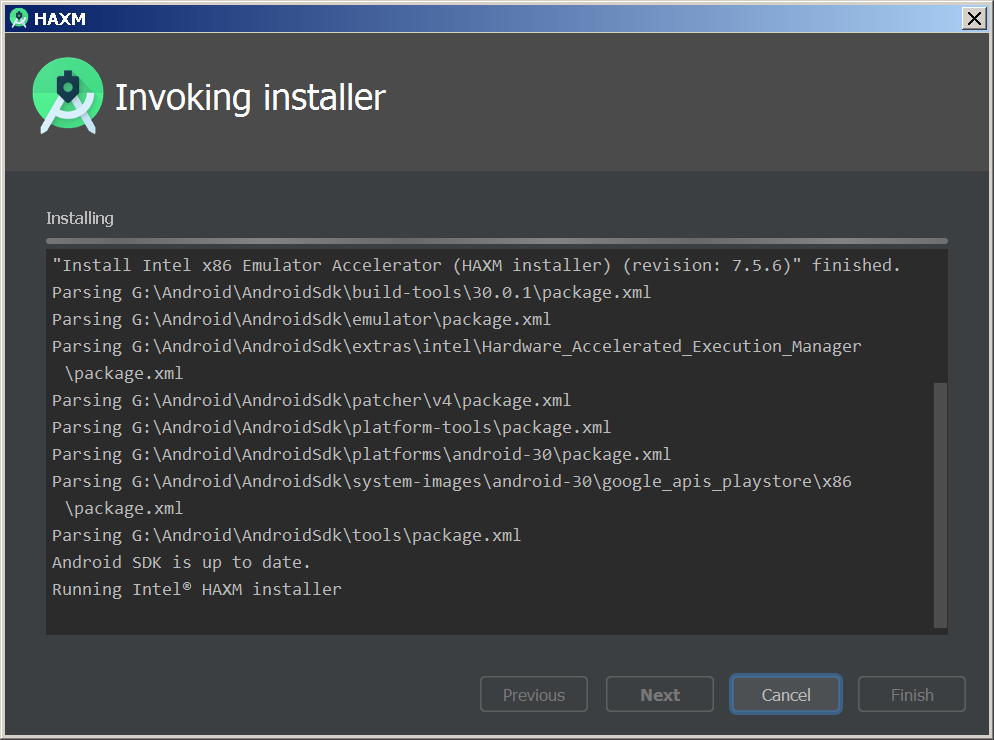The height and width of the screenshot is (740, 994).
Task: Select the build-tools 30.0.1 package.xml line
Action: pos(351,292)
